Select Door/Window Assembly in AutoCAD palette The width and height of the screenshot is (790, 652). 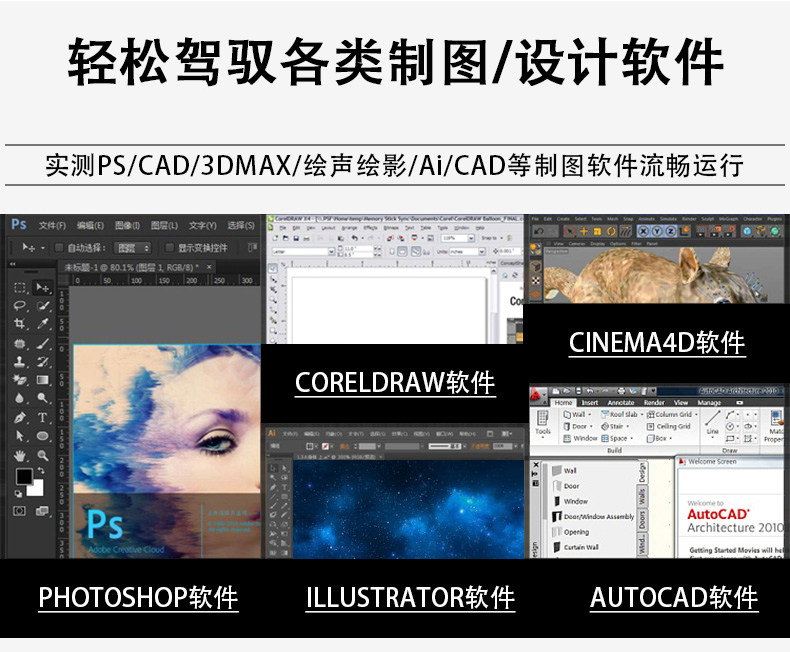[593, 516]
